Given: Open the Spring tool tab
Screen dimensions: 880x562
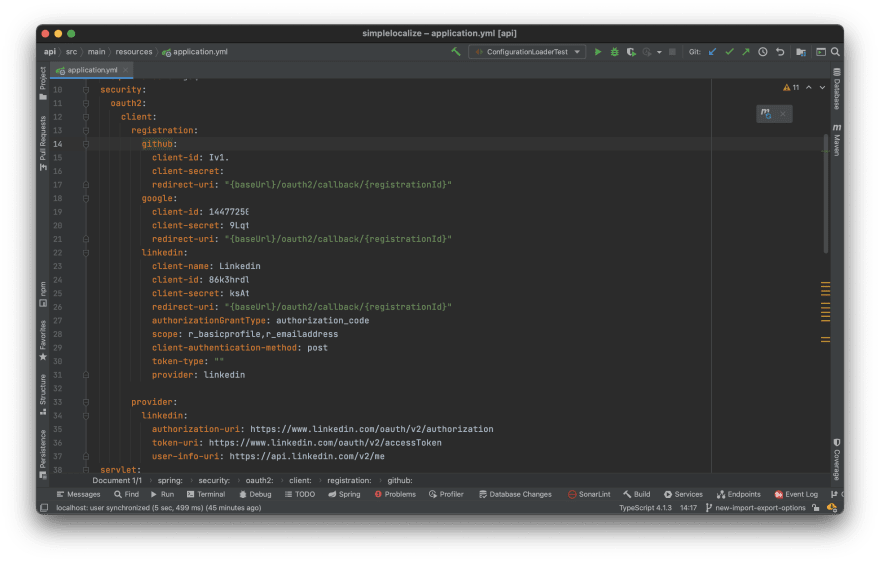Looking at the screenshot, I should click(344, 495).
